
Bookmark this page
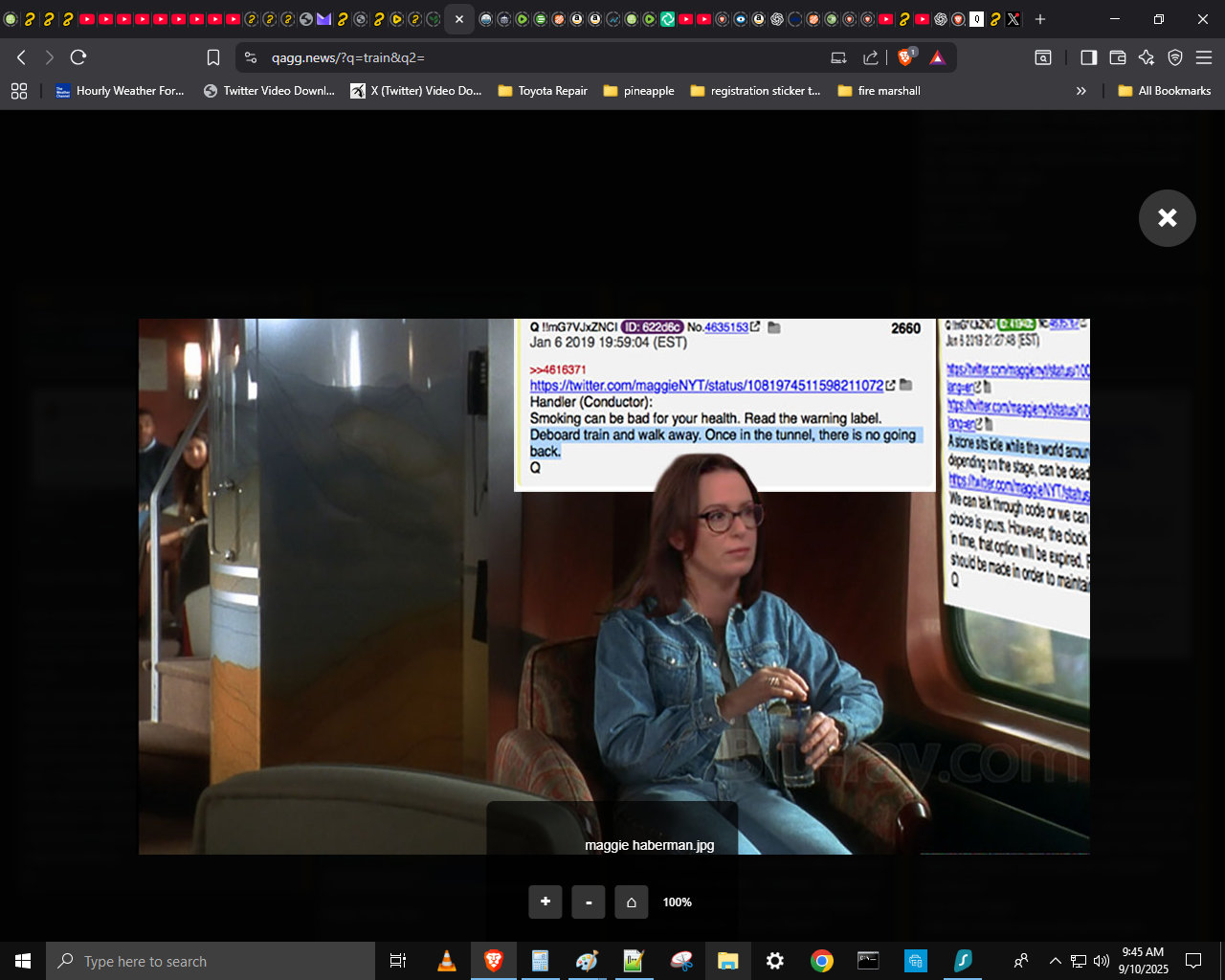pos(213,57)
